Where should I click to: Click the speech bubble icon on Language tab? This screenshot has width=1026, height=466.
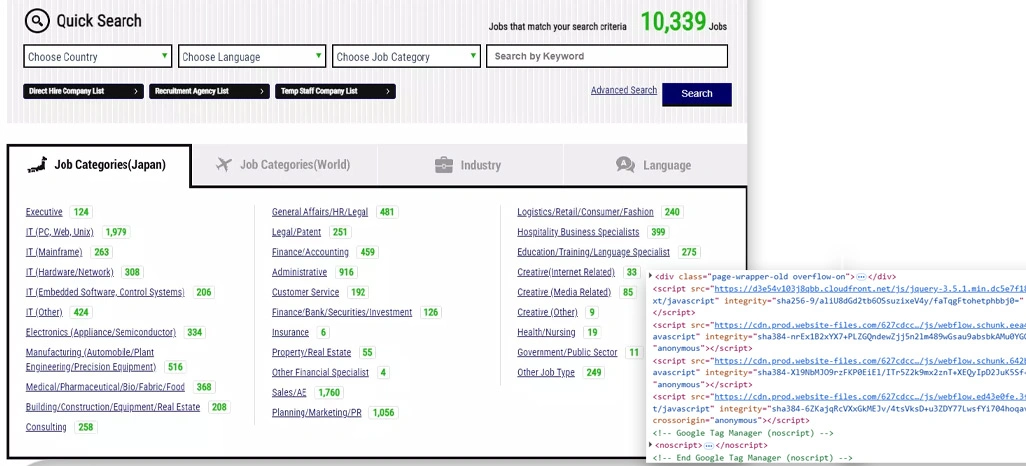[626, 165]
